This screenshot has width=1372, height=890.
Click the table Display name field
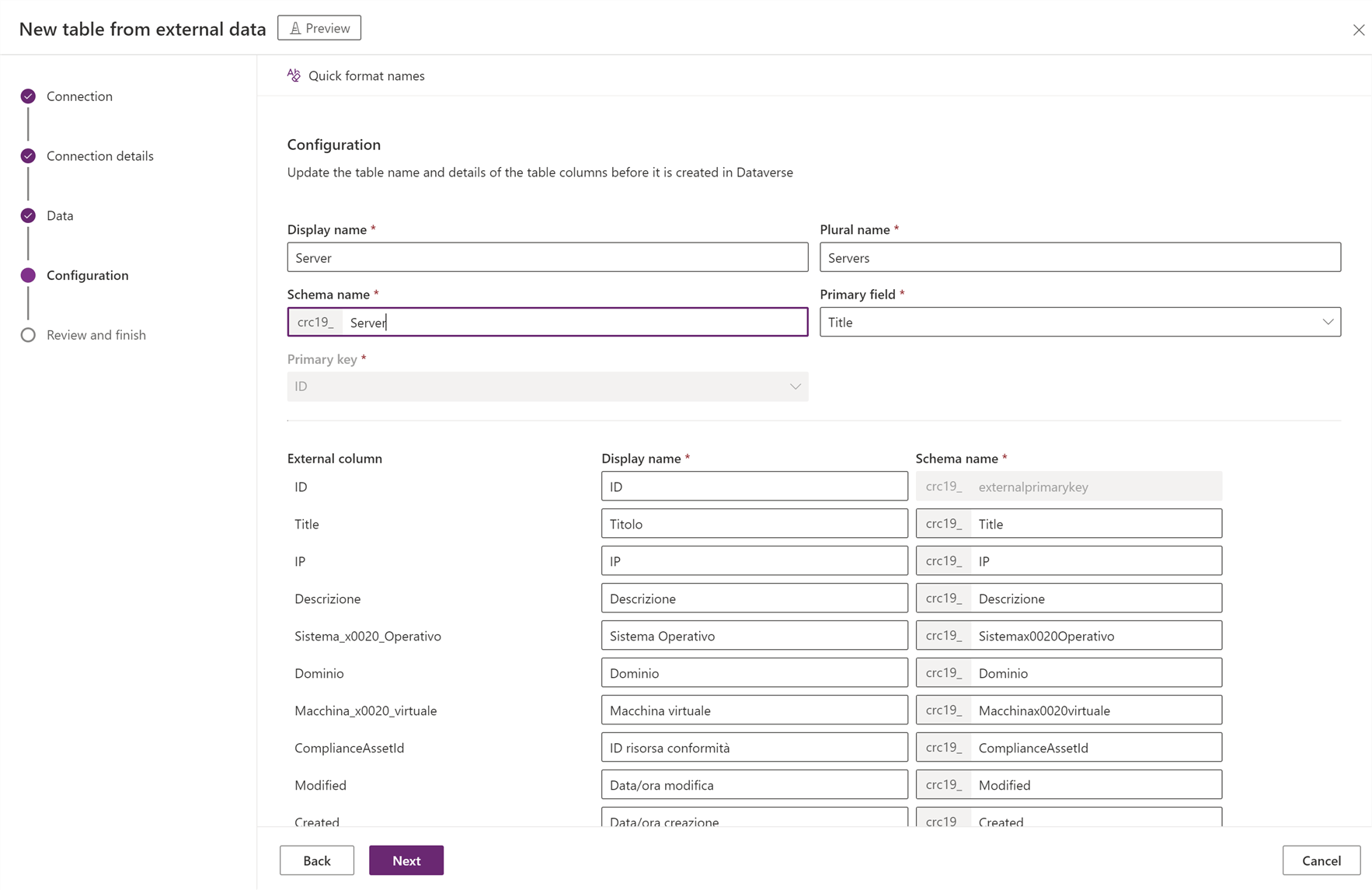point(547,257)
